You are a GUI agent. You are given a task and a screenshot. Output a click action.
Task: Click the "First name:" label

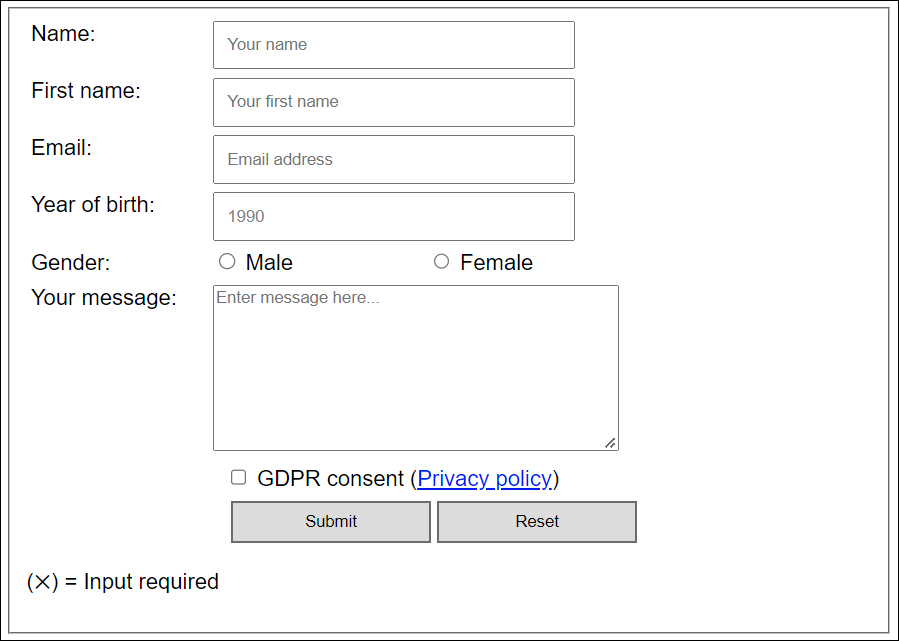(86, 91)
